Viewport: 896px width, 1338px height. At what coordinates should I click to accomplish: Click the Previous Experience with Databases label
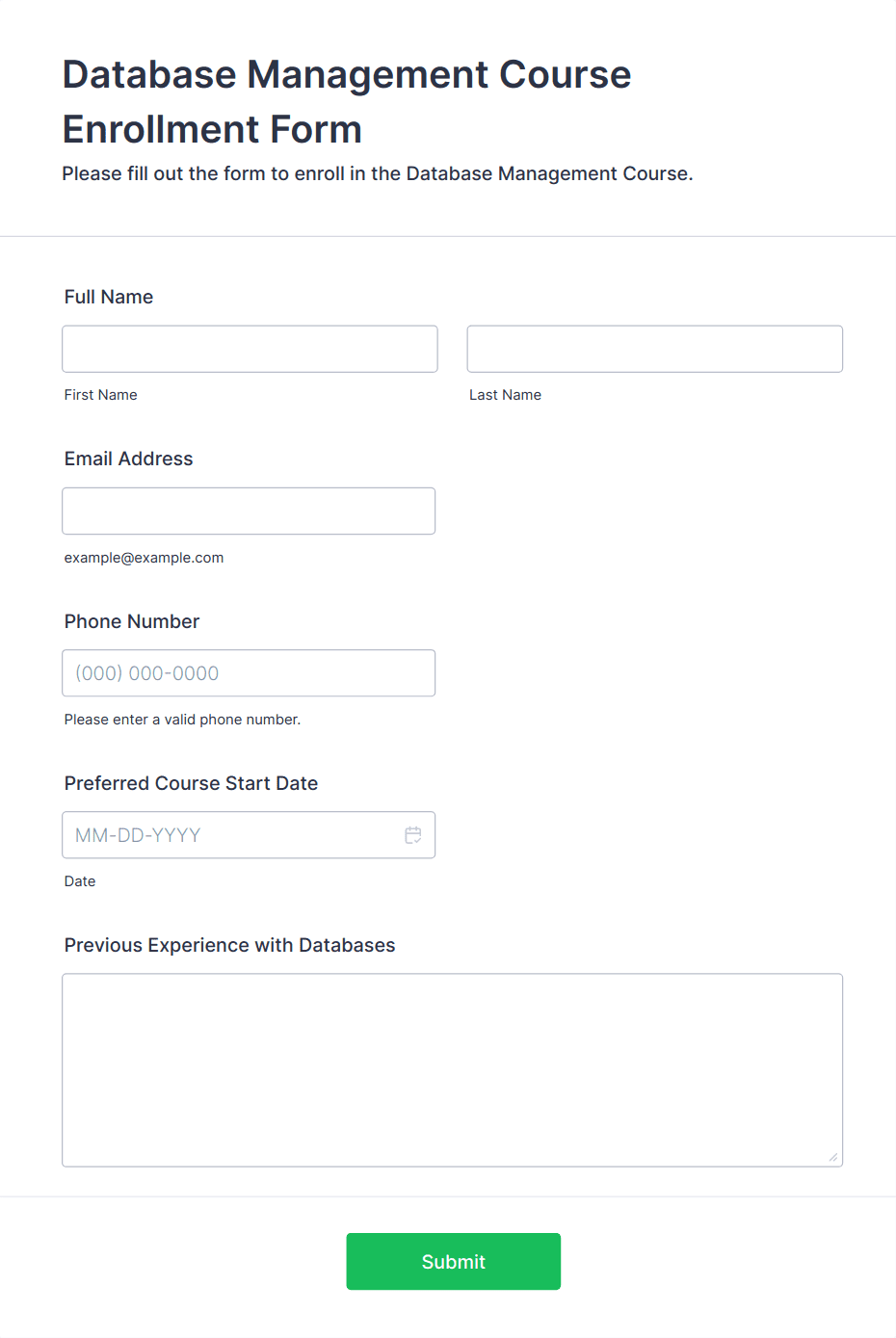(x=230, y=945)
